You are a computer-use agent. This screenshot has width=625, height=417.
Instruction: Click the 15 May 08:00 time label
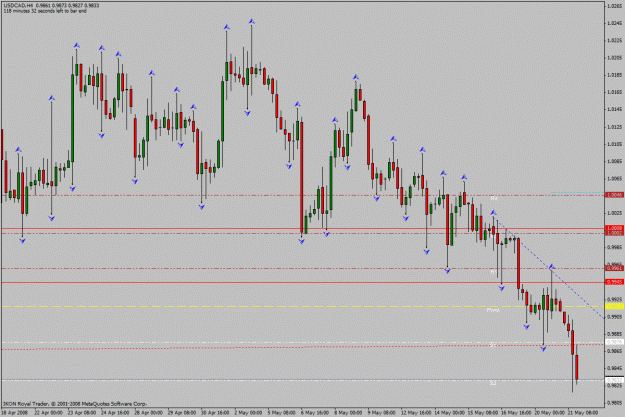[483, 413]
